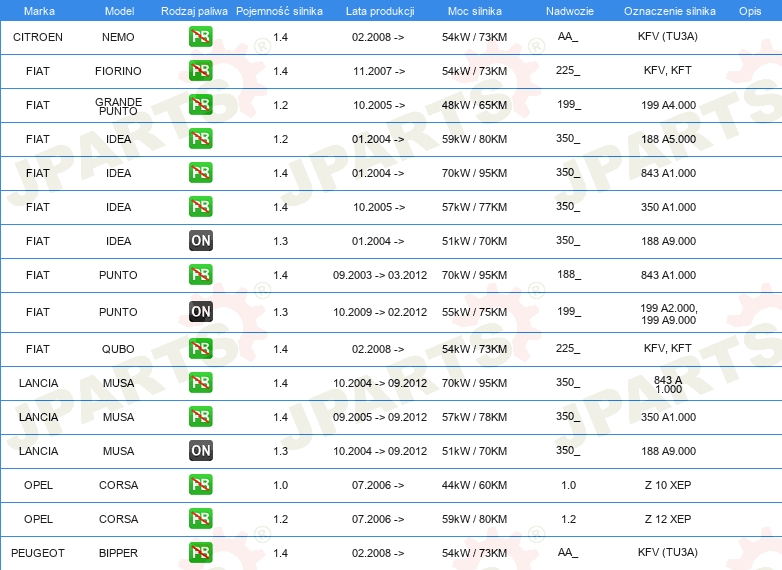
Task: Select the CITROEN brand cell
Action: click(x=38, y=37)
